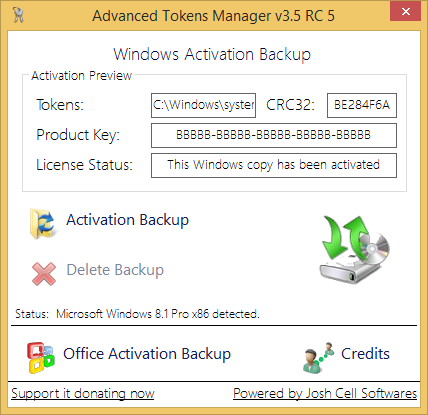Image resolution: width=428 pixels, height=415 pixels.
Task: Click the Office logo icon
Action: [x=41, y=357]
